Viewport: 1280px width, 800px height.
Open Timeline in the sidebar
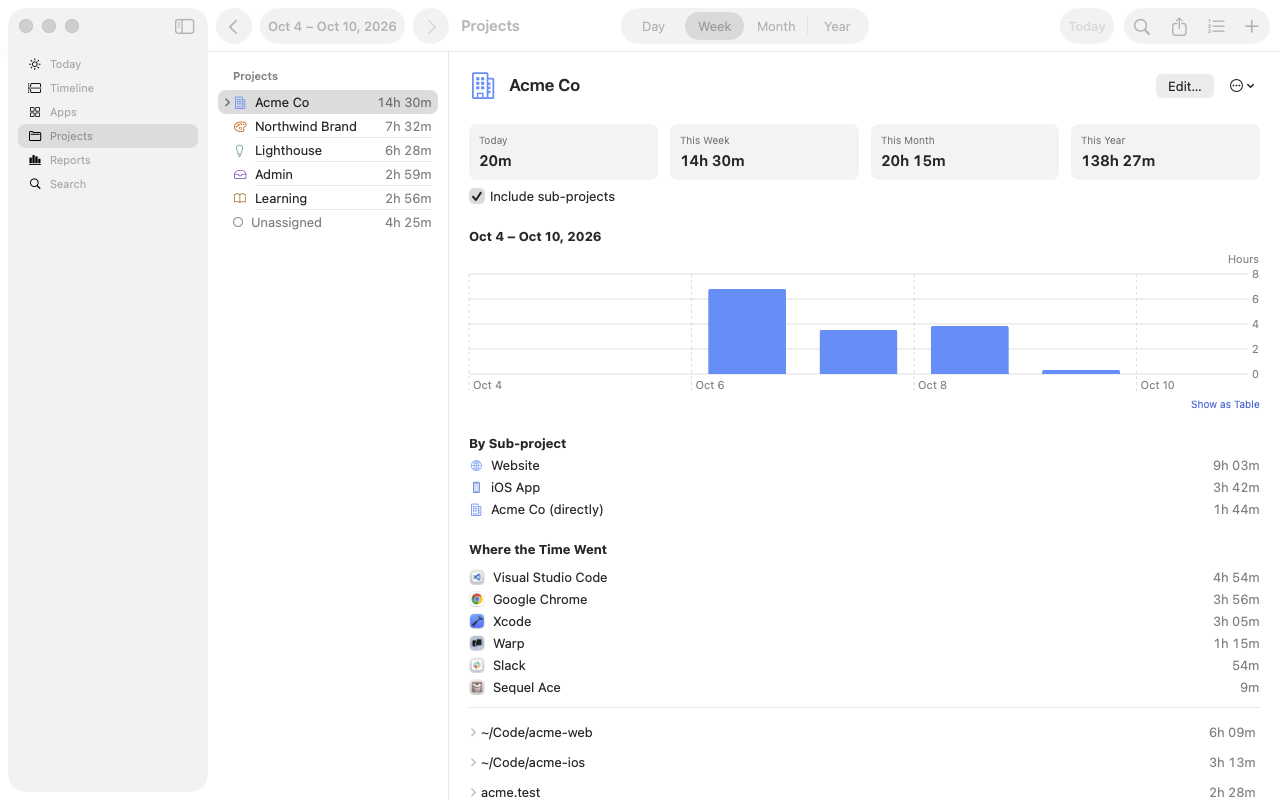click(108, 88)
